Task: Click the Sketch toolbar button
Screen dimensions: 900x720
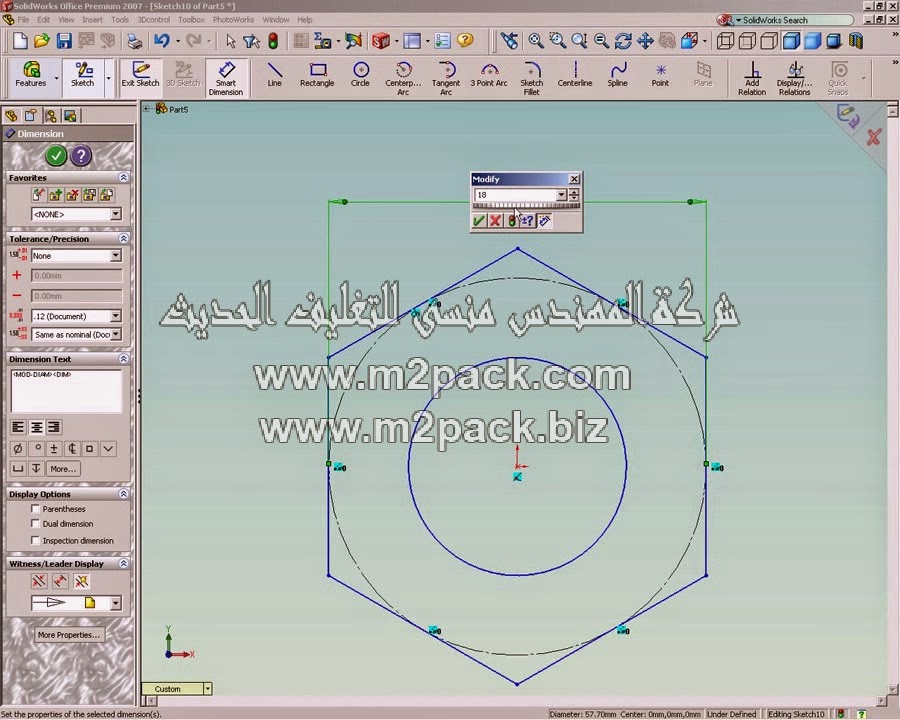Action: (83, 75)
